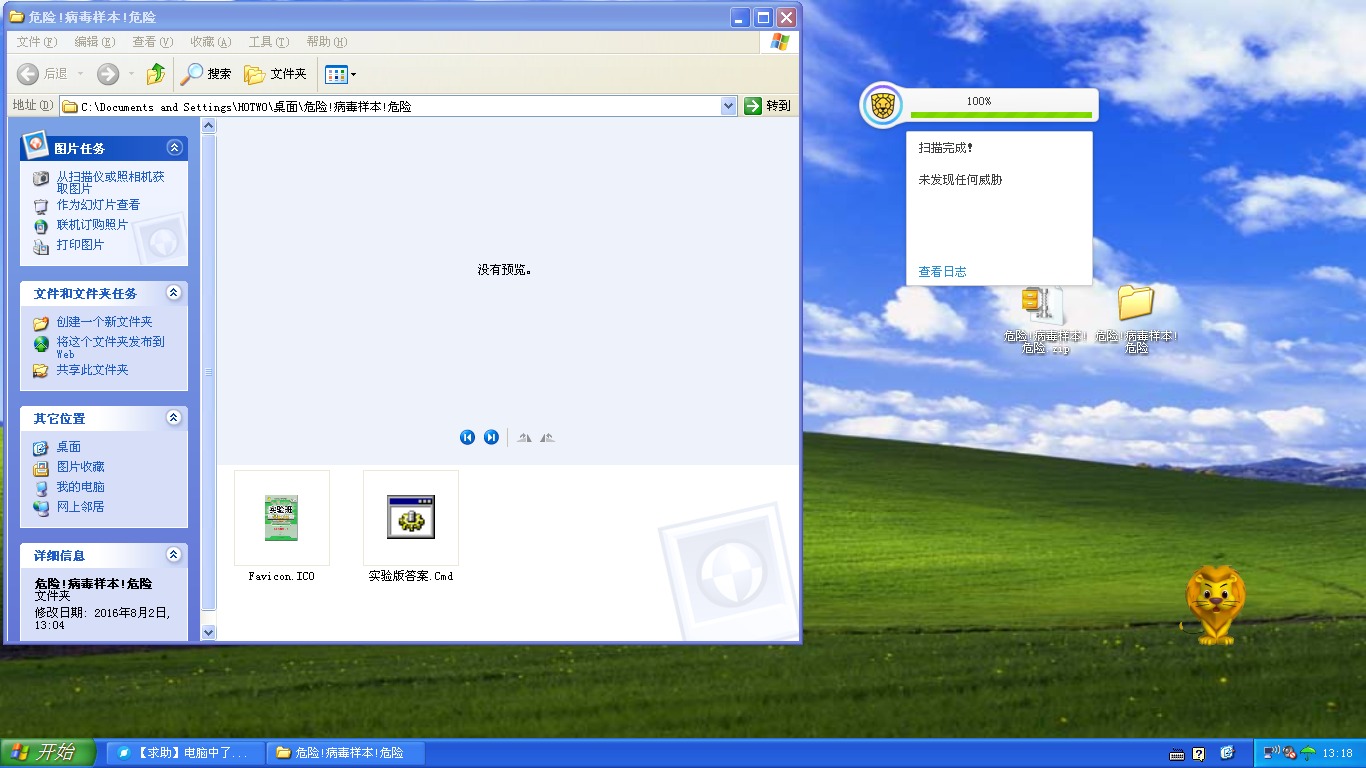Collapse the 文件和文件夹任务 panel
Viewport: 1366px width, 768px height.
pyautogui.click(x=174, y=293)
